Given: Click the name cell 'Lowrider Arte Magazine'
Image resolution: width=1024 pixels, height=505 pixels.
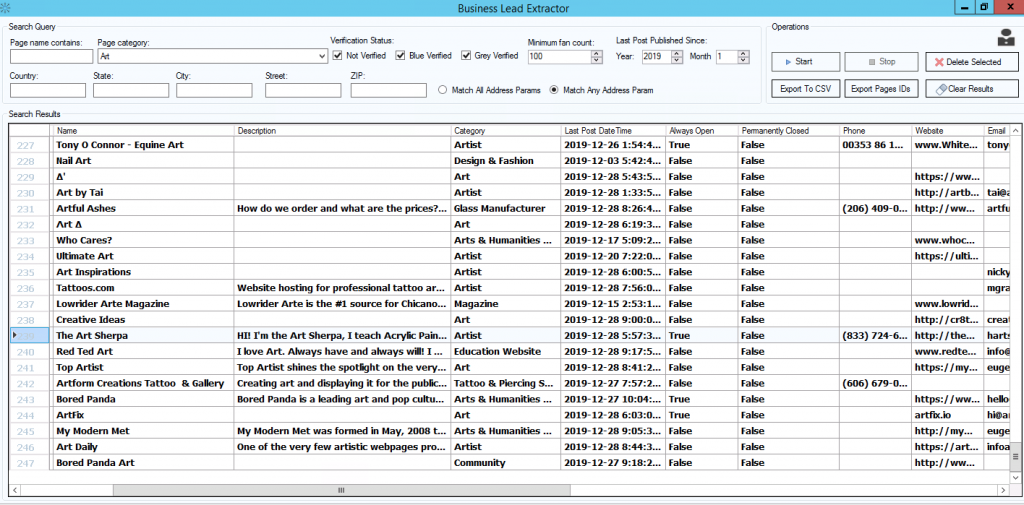Looking at the screenshot, I should coord(143,304).
